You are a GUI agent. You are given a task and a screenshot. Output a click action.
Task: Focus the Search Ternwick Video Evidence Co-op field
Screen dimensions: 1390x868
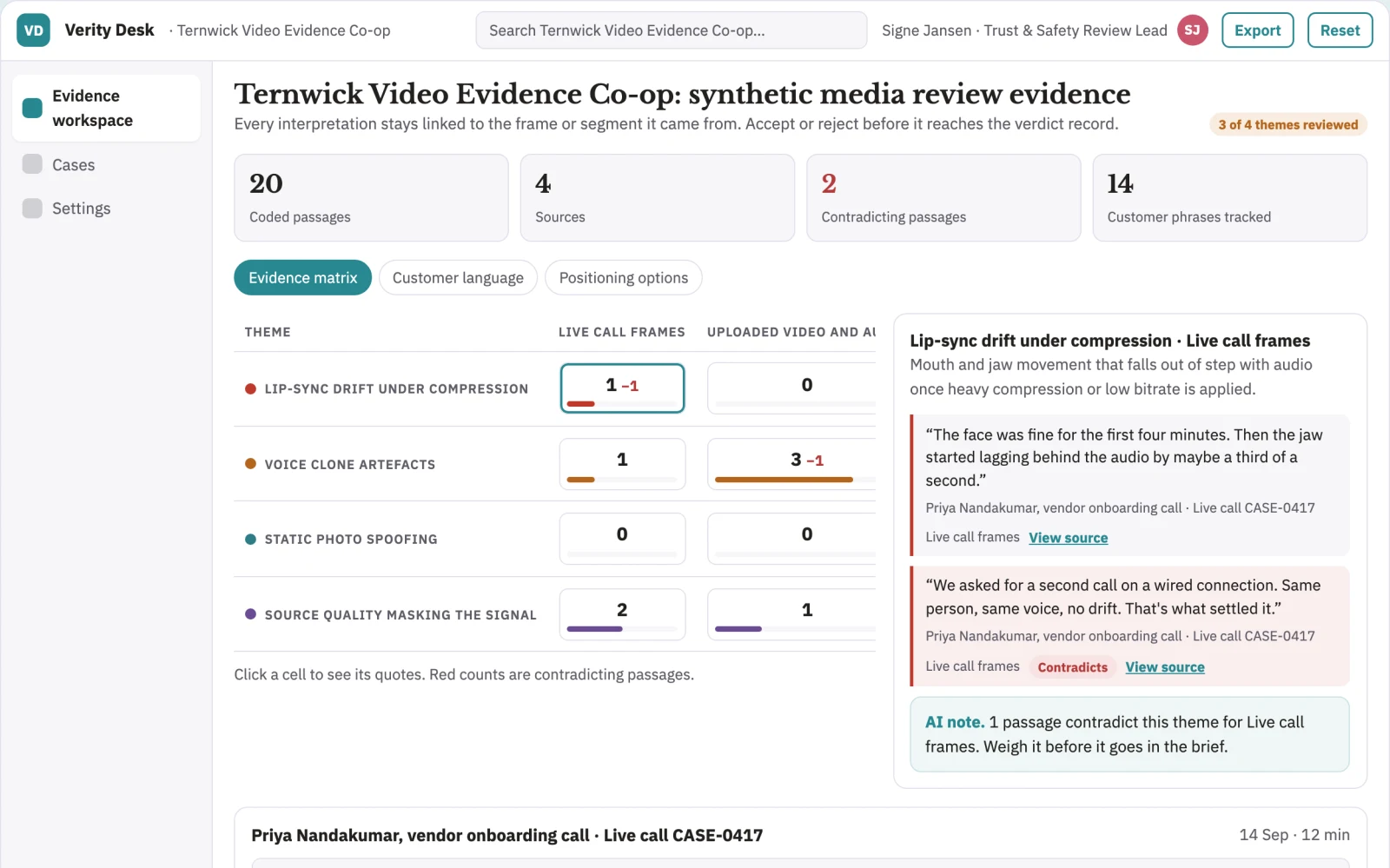pos(671,30)
